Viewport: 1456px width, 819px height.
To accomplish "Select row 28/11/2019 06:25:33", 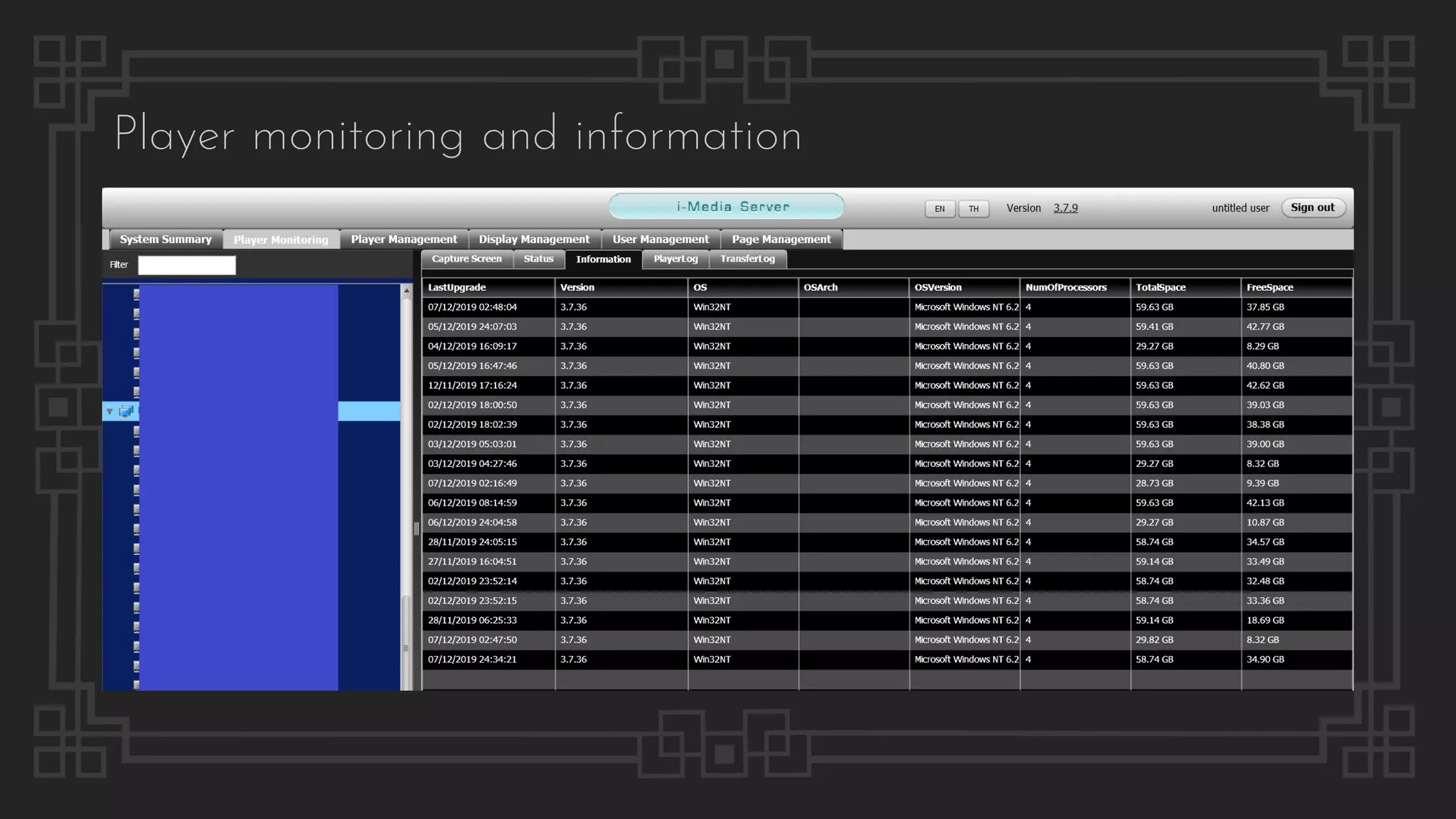I will tap(887, 620).
